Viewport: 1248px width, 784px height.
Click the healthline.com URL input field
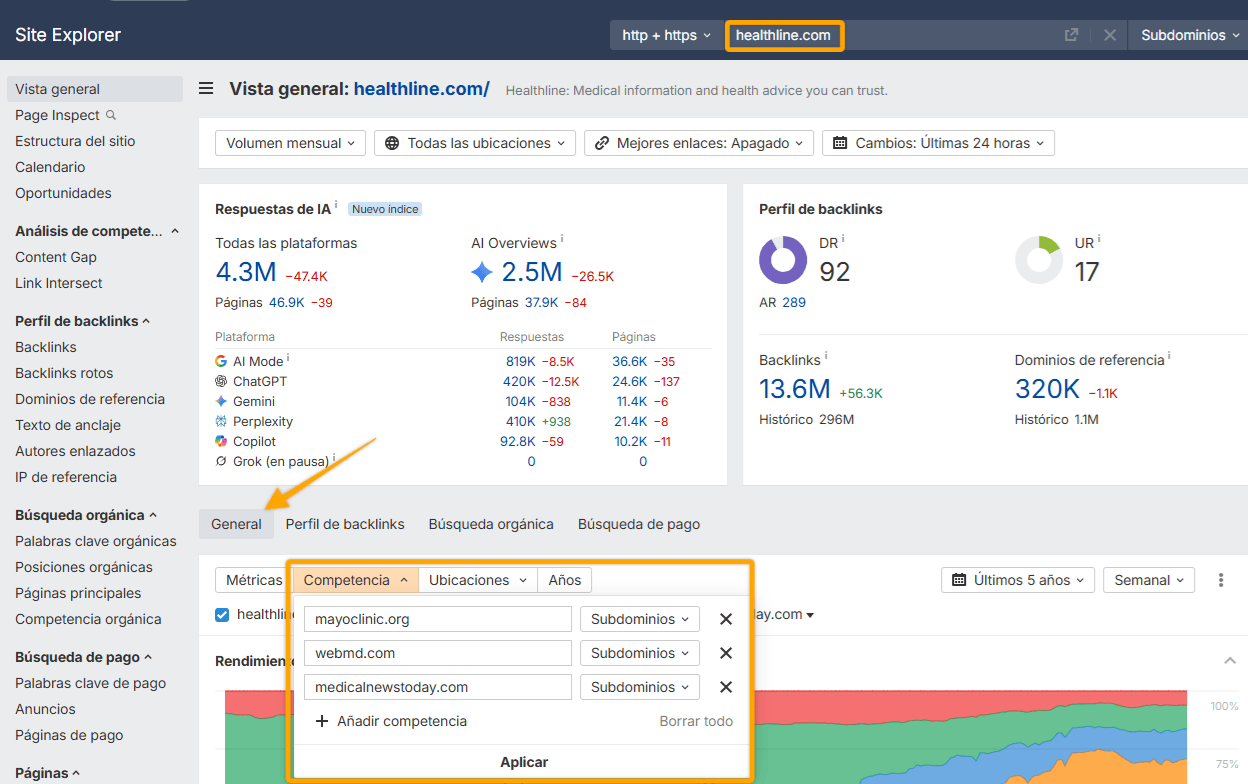[x=890, y=35]
